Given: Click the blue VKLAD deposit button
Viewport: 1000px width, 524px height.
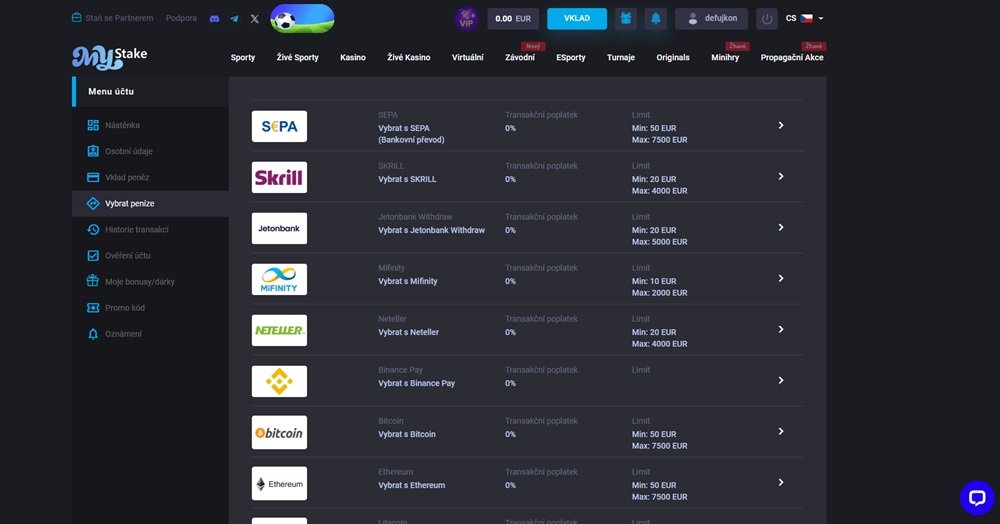Looking at the screenshot, I should pos(576,18).
